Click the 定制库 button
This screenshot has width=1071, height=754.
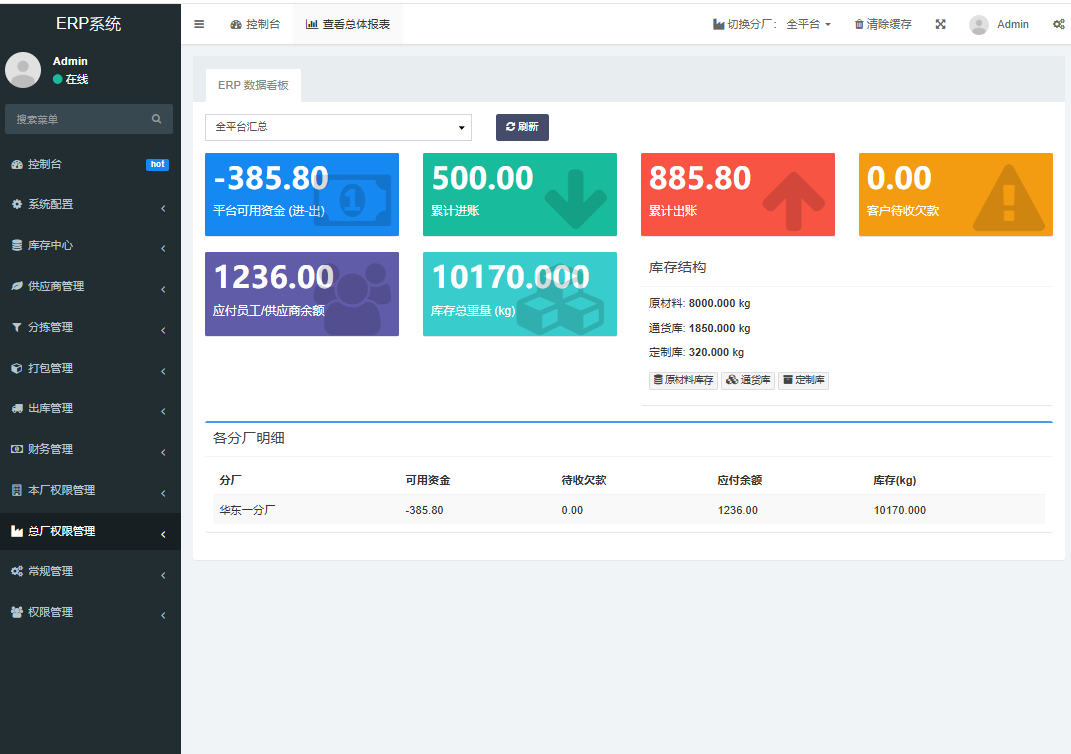(803, 380)
